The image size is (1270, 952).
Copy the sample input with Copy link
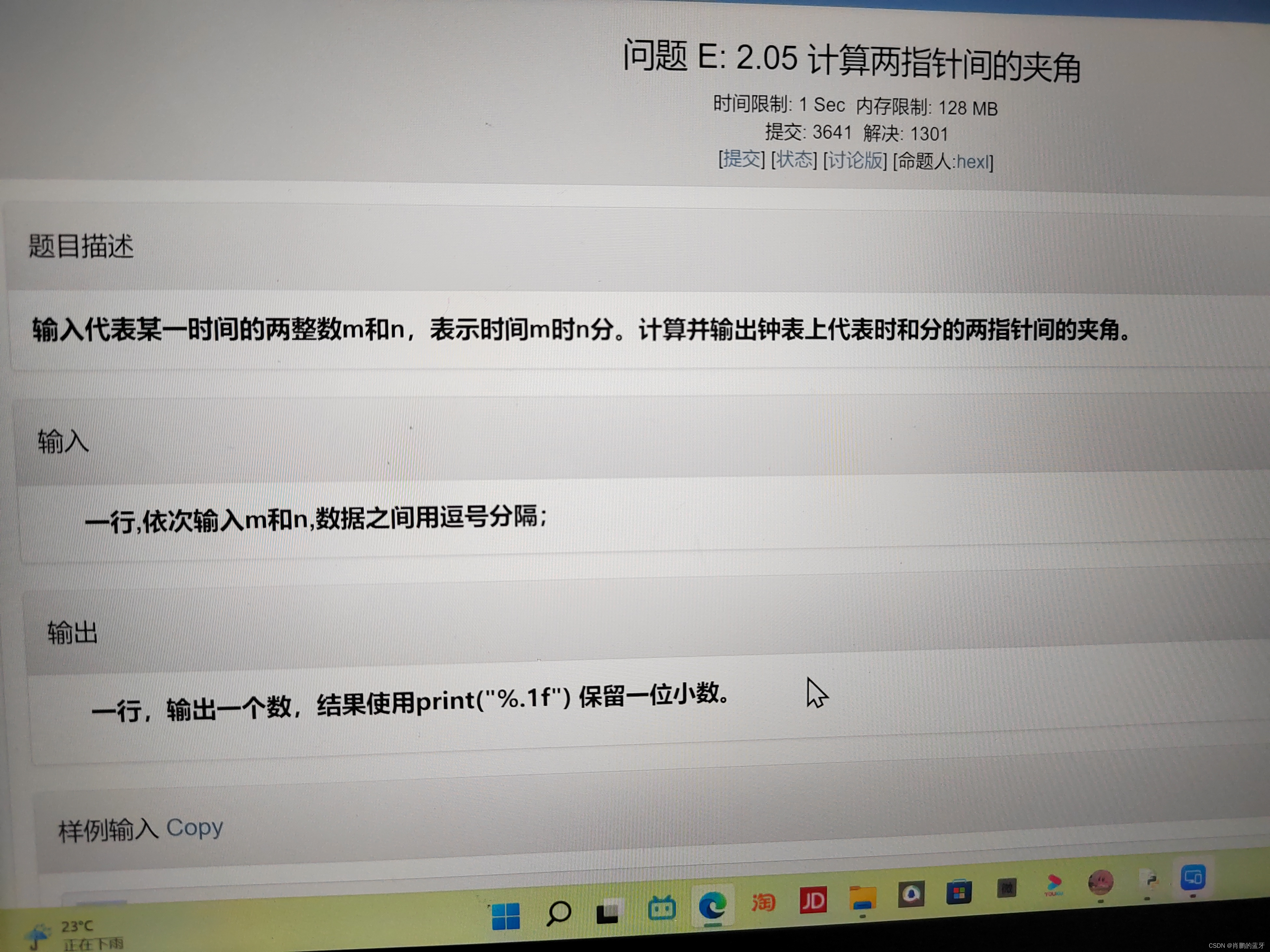pyautogui.click(x=195, y=827)
